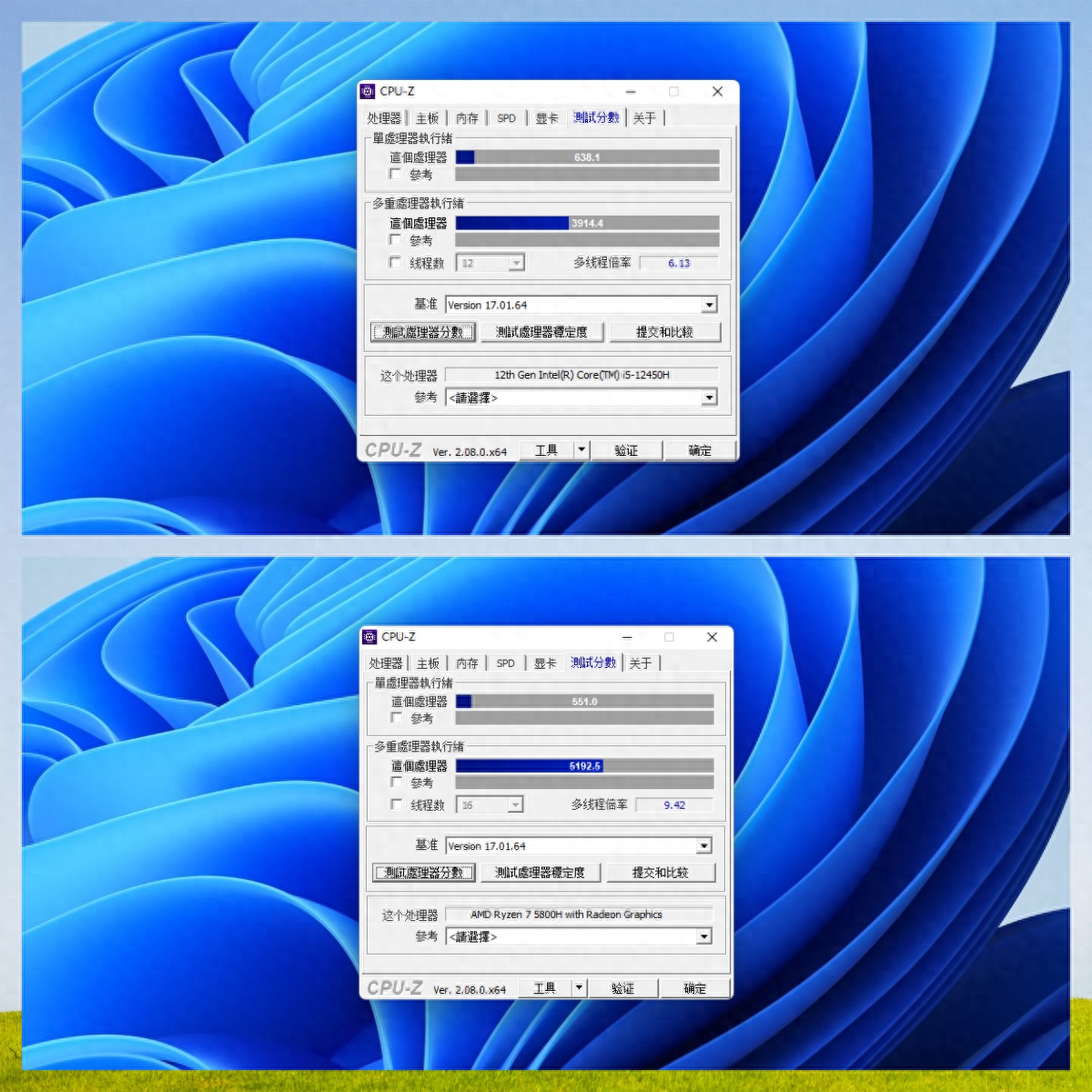Minimize the Ryzen 5800H CPU-Z window
Screen dimensions: 1092x1092
pos(626,637)
